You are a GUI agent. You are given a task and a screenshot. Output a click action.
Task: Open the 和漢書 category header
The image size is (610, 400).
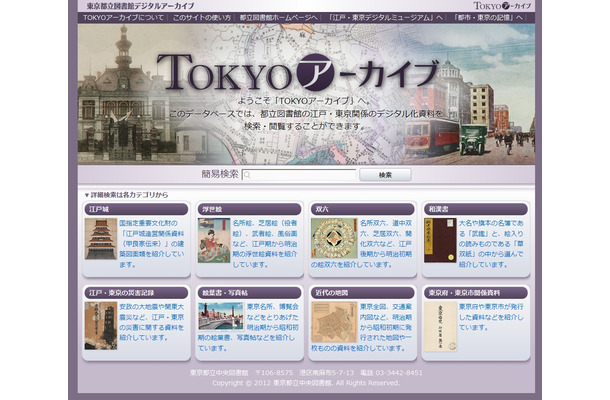point(476,209)
